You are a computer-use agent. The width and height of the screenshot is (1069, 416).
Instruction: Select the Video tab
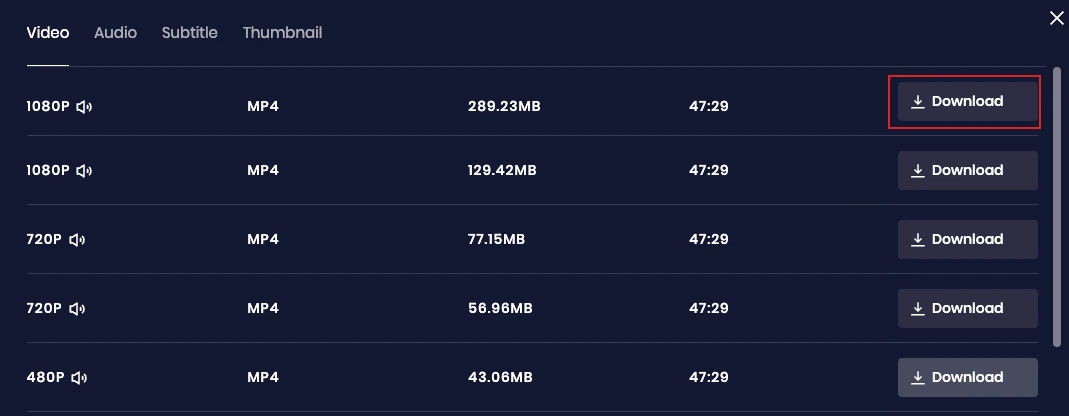click(48, 33)
